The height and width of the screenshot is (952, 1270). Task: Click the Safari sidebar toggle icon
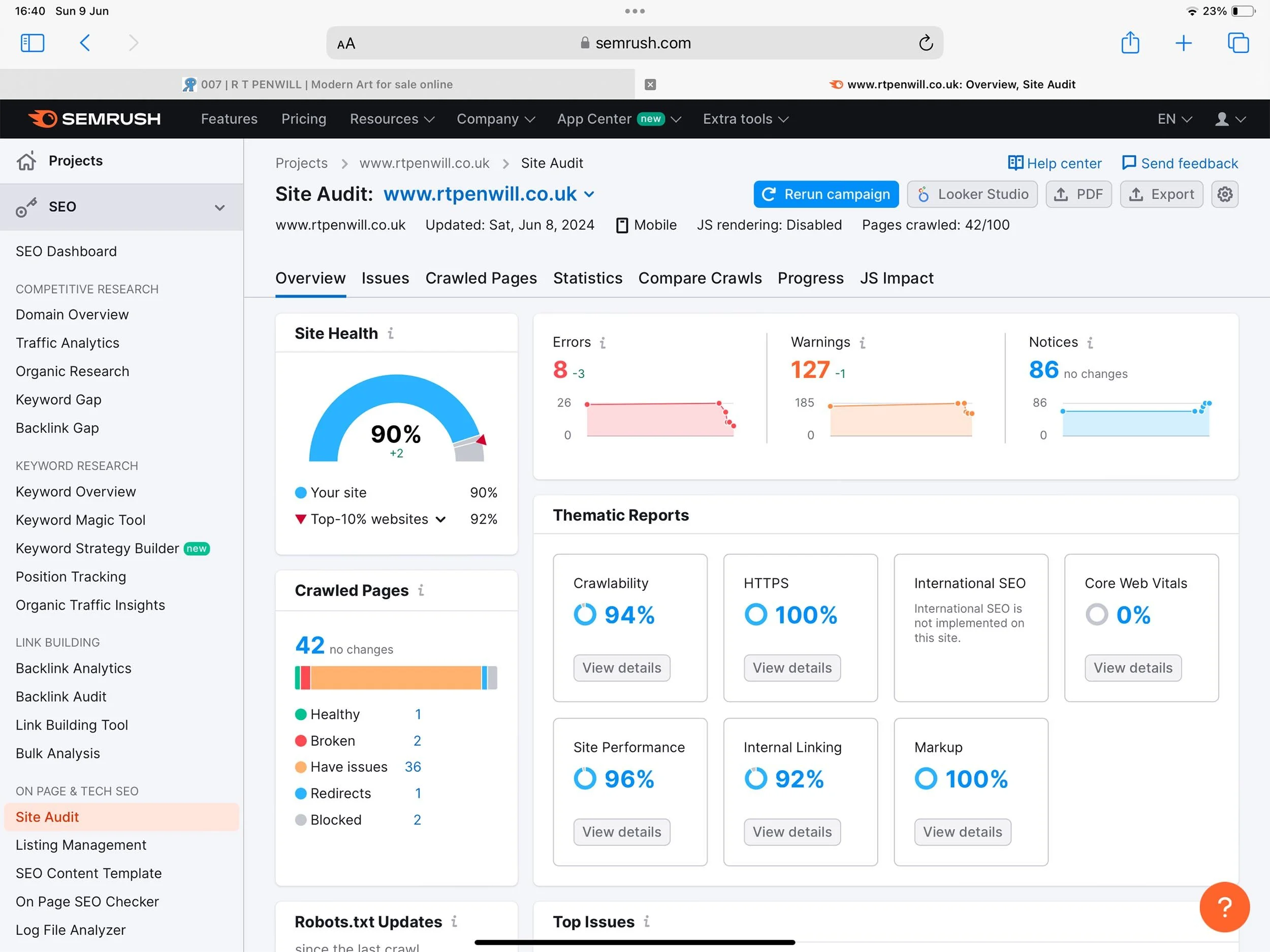click(x=32, y=43)
